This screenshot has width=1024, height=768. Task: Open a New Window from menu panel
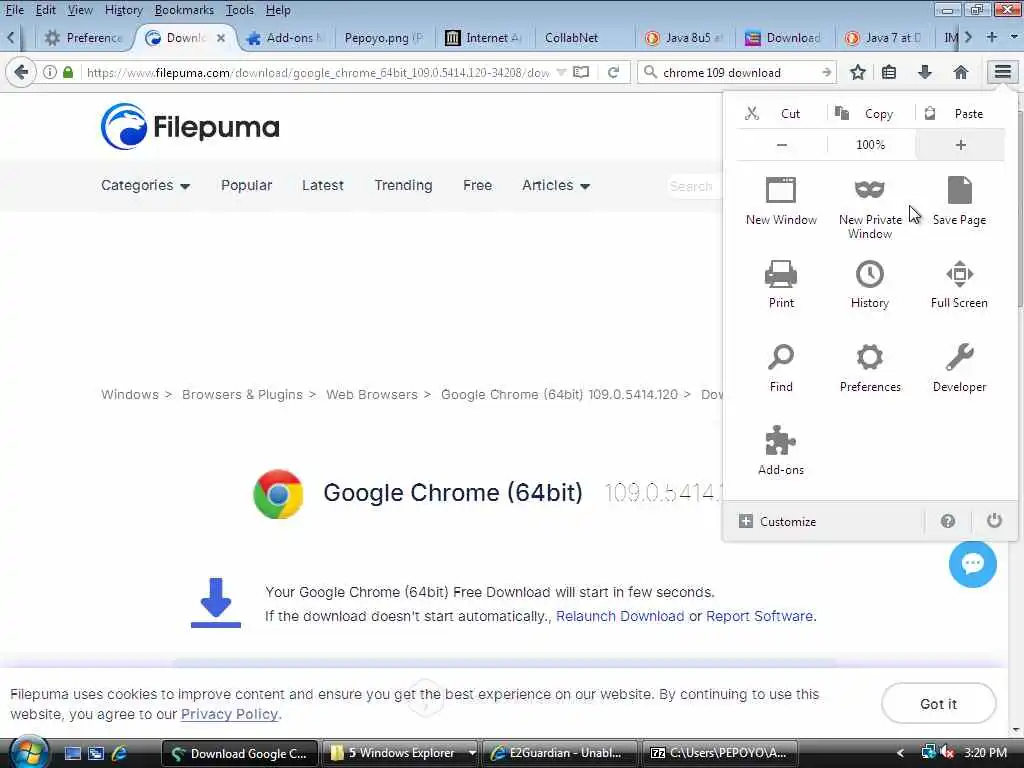click(781, 201)
